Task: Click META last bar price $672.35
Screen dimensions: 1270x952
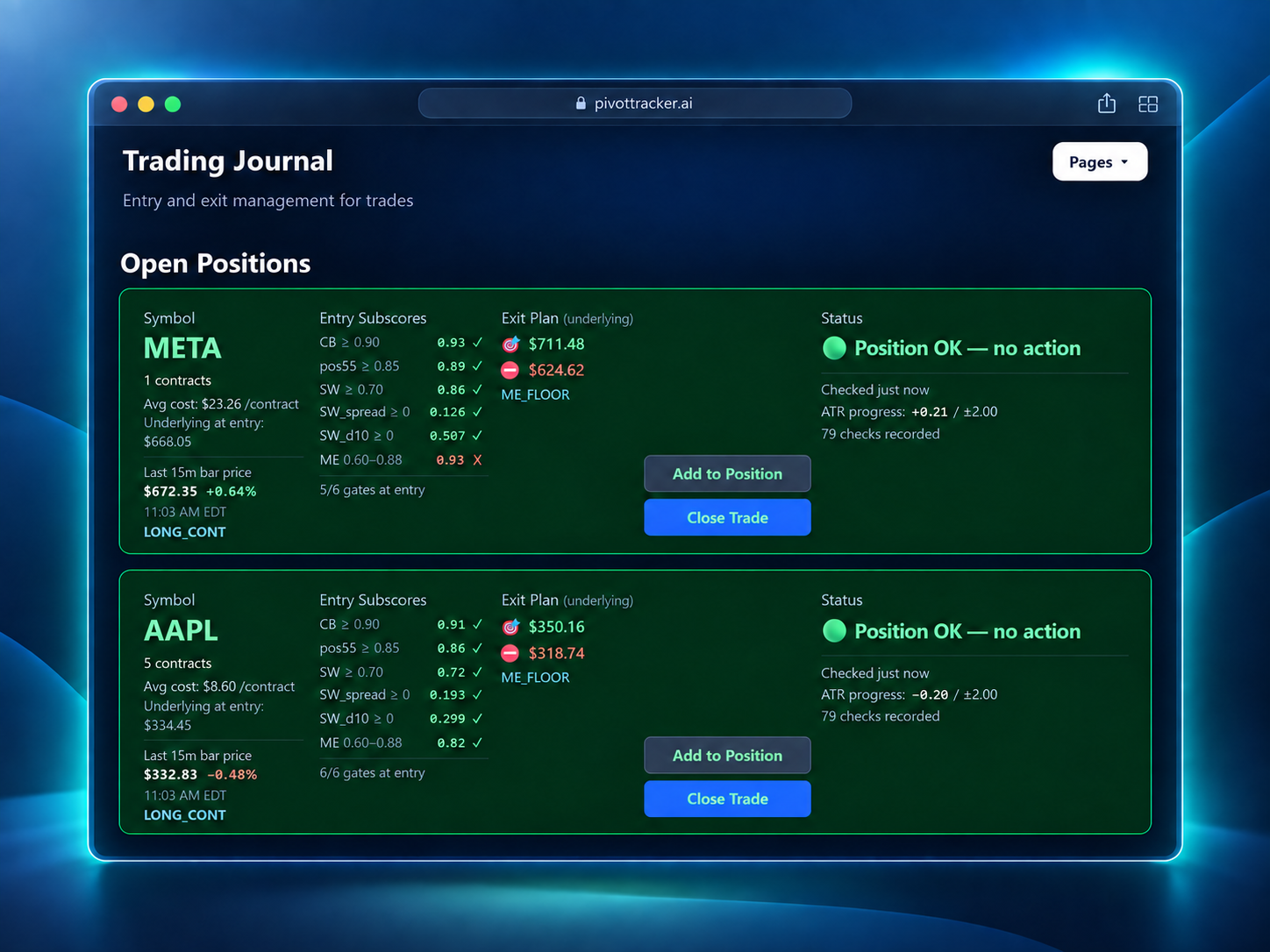Action: pyautogui.click(x=170, y=492)
